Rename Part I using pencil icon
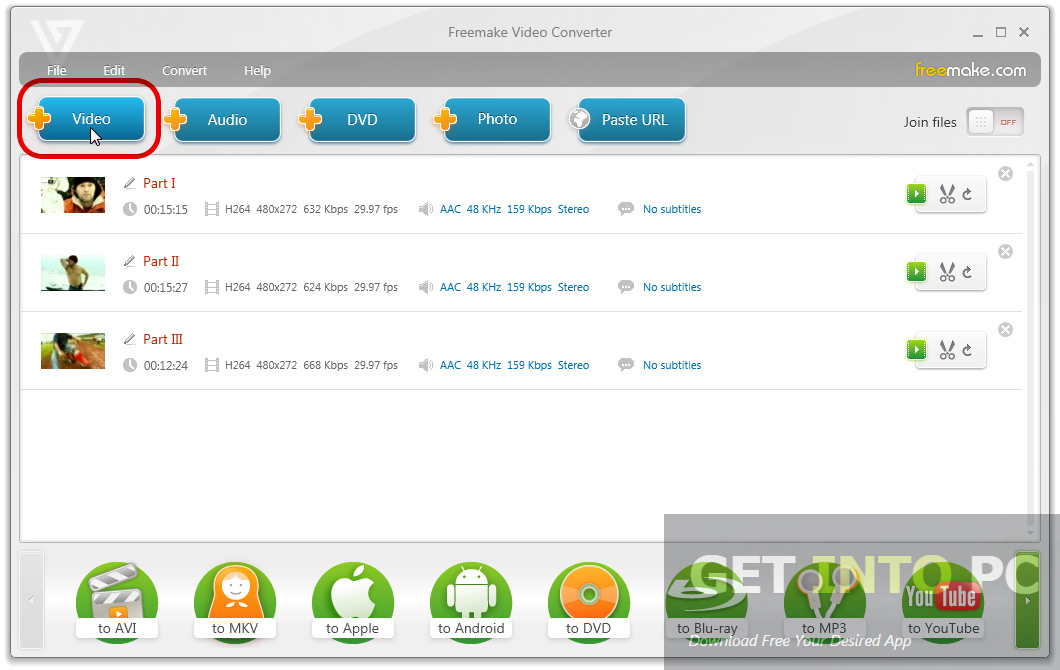 tap(129, 183)
